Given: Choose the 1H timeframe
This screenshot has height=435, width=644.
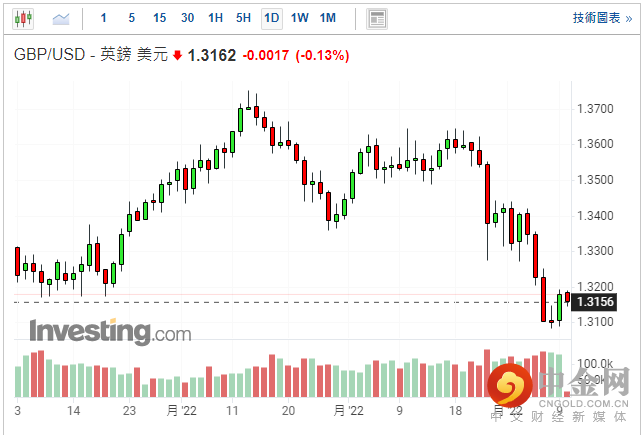Looking at the screenshot, I should pyautogui.click(x=215, y=18).
